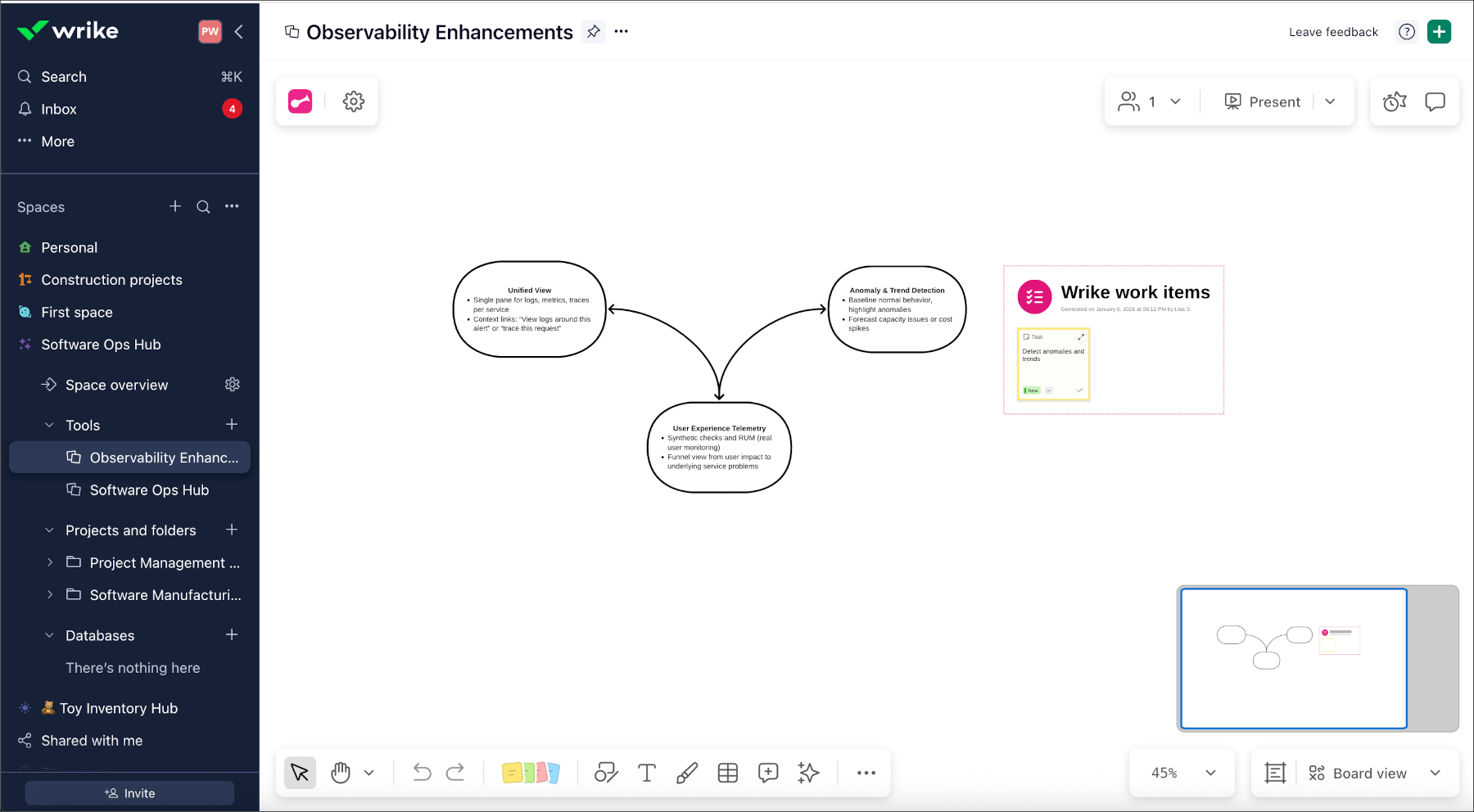
Task: Select the arrow selection tool
Action: [300, 772]
